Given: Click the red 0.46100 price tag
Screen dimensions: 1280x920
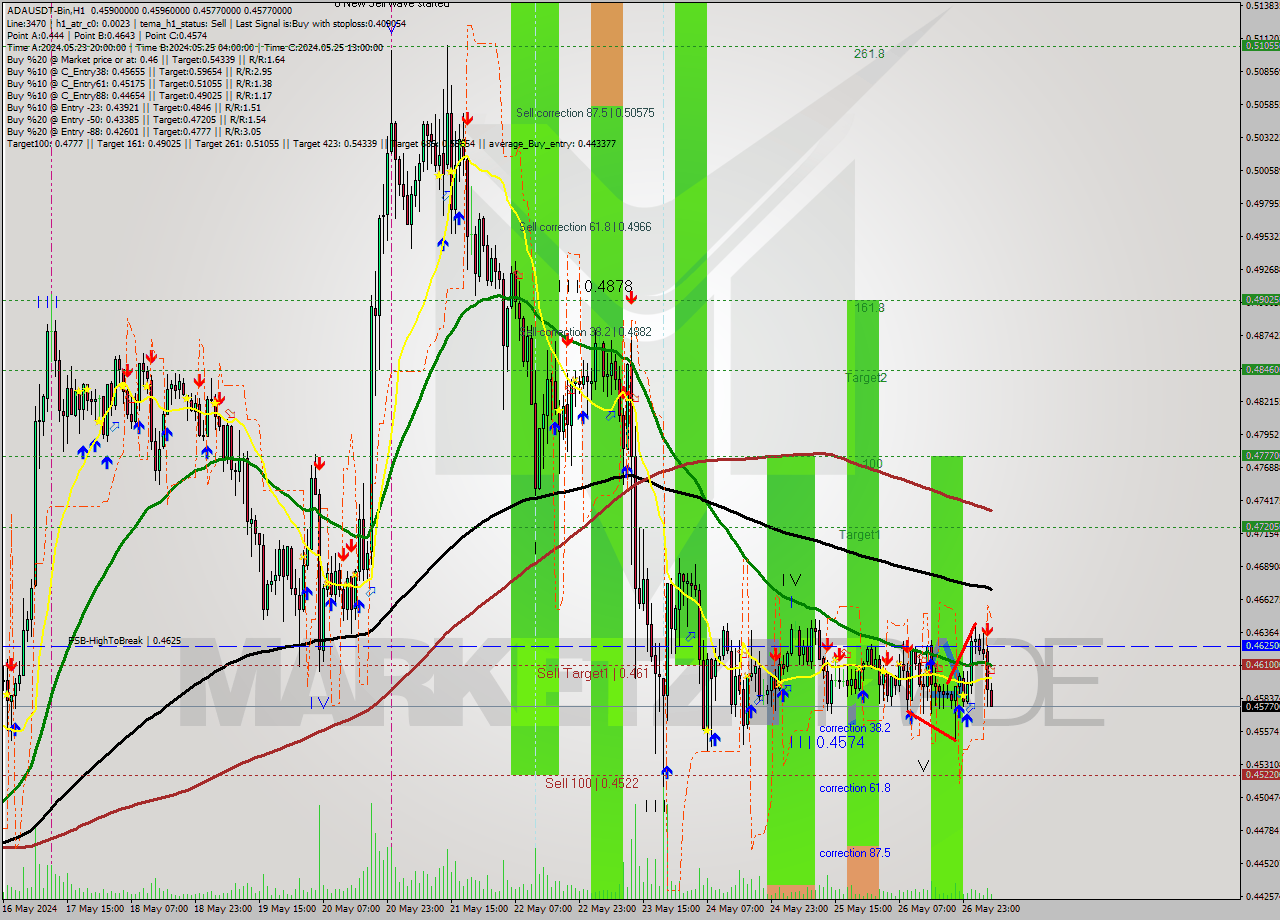Looking at the screenshot, I should [x=1260, y=664].
